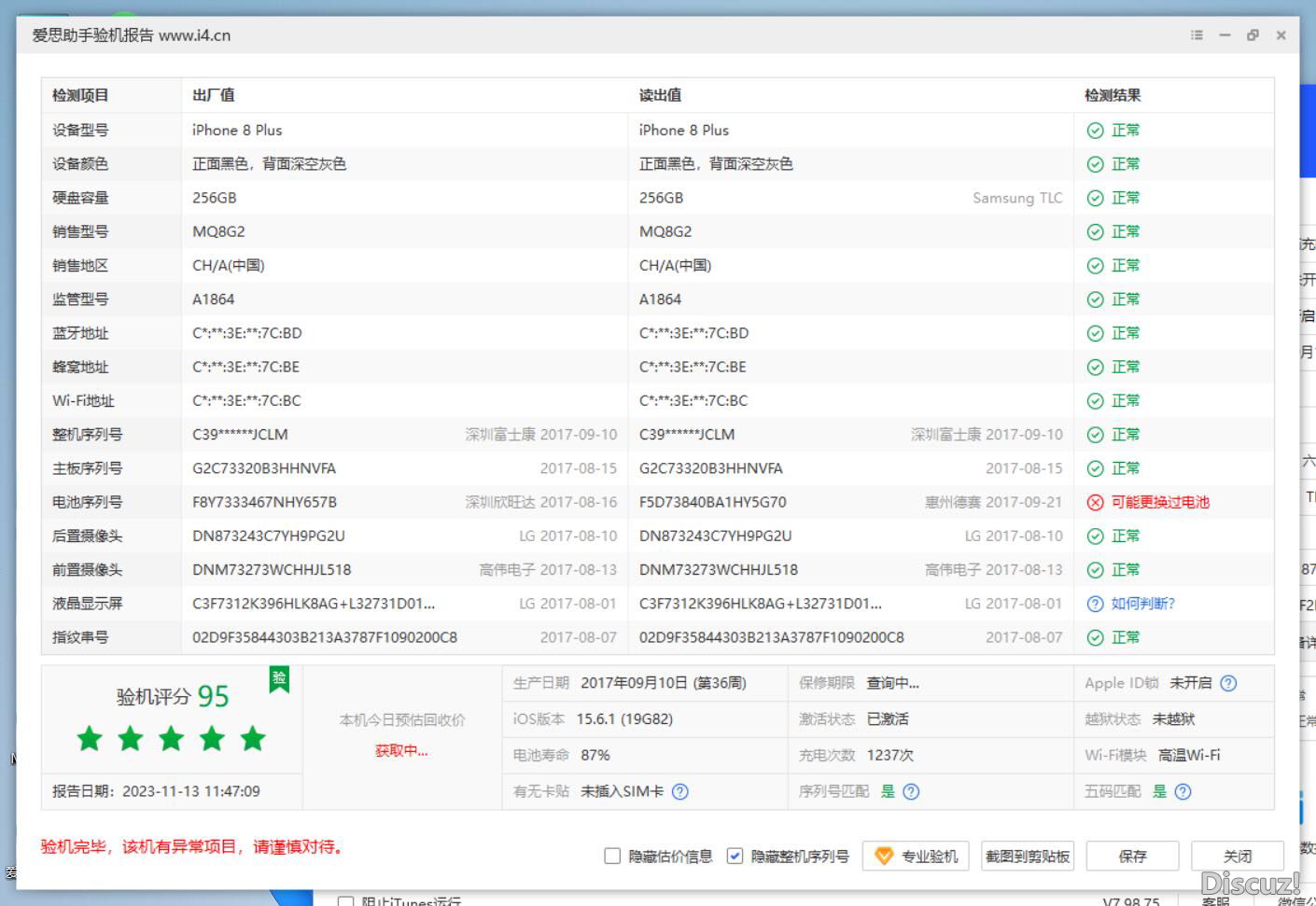This screenshot has width=1316, height=906.
Task: Click the 检测项目 column header
Action: click(x=80, y=95)
